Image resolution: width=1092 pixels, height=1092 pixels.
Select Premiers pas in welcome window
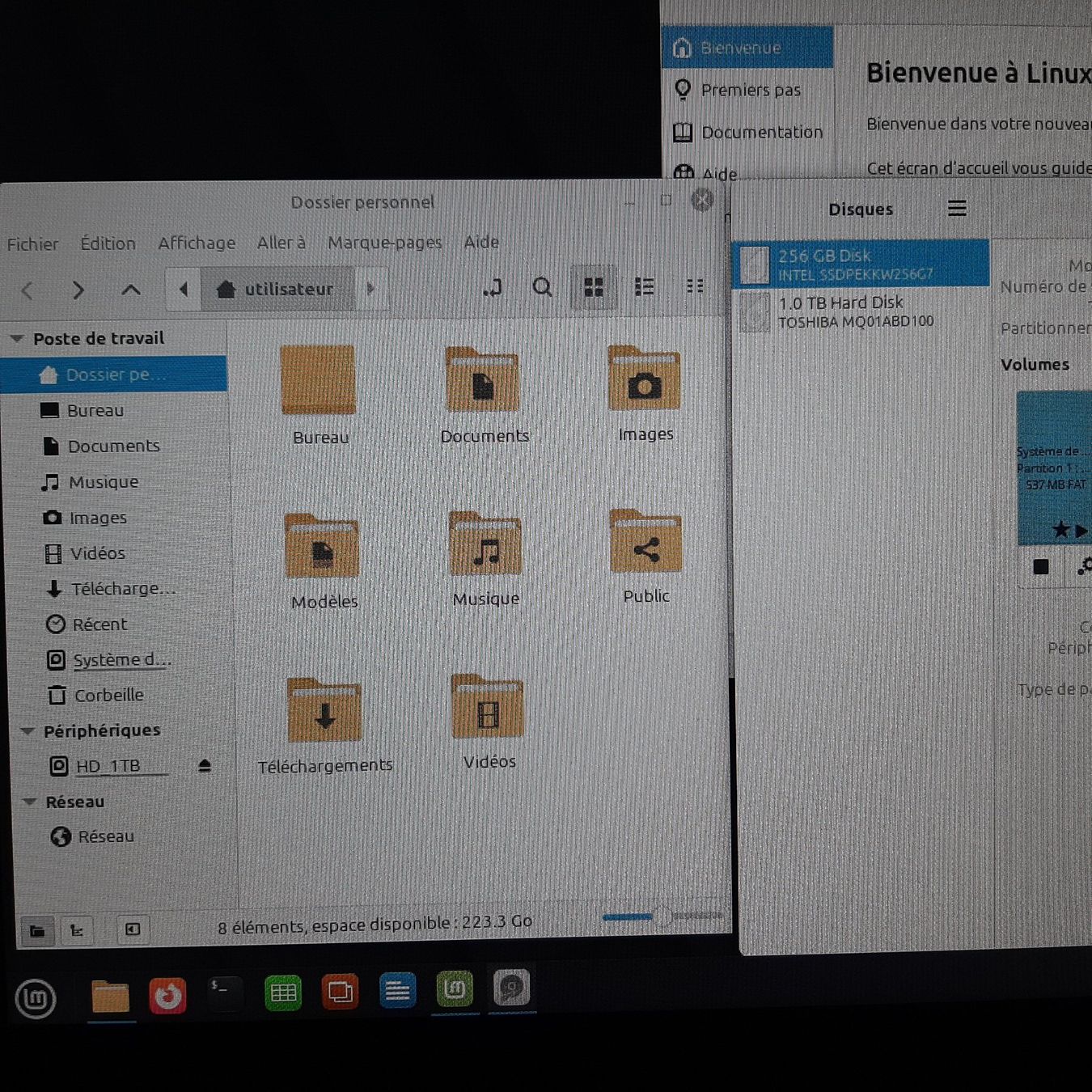coord(750,90)
